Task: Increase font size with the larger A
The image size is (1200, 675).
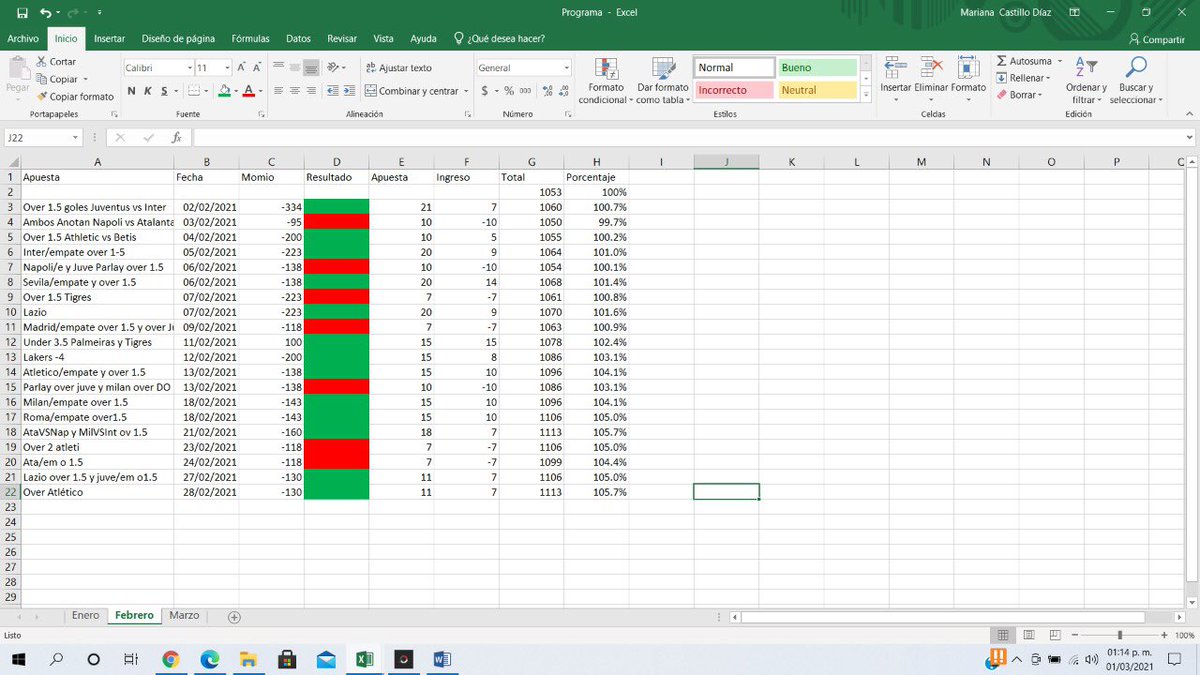Action: tap(242, 68)
